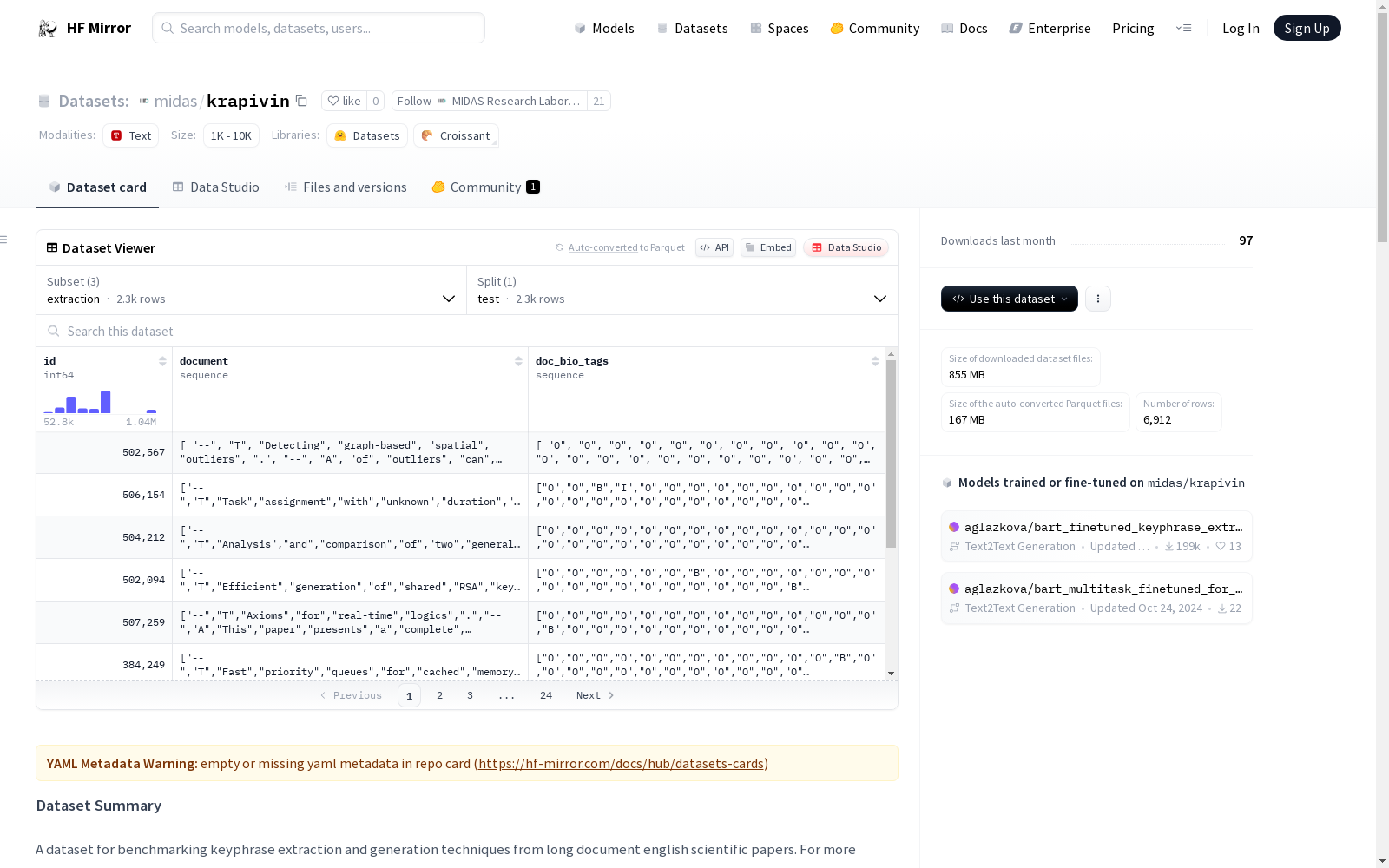Sort the id column
Screen dimensions: 1389x868
point(162,361)
